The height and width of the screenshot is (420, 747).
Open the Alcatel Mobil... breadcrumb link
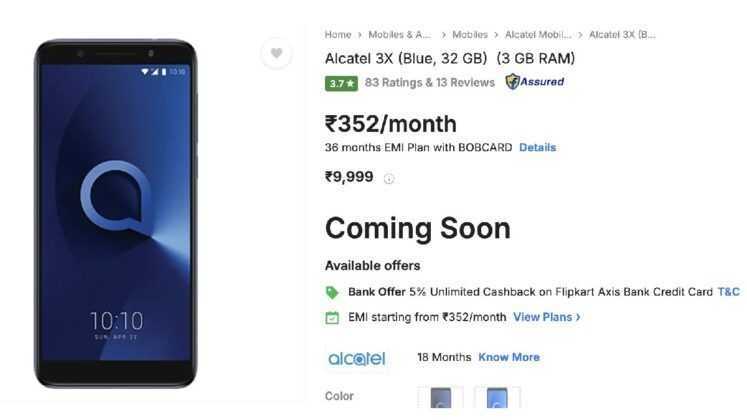(538, 35)
